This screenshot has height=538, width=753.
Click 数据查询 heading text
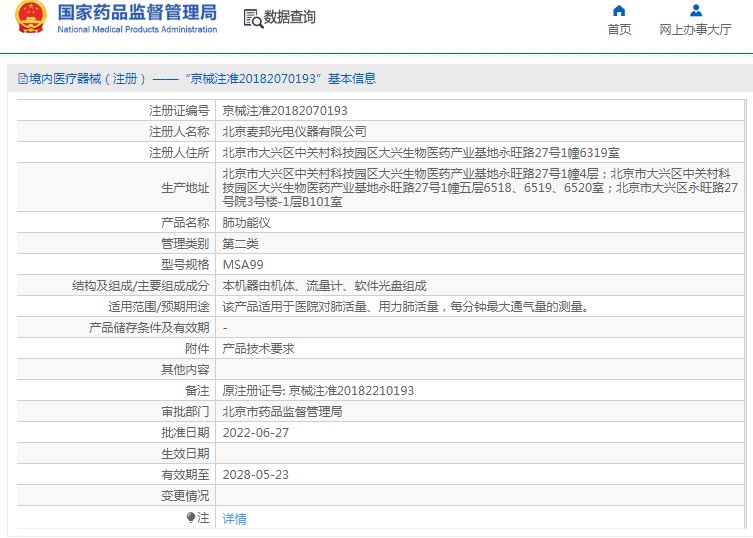tap(290, 17)
